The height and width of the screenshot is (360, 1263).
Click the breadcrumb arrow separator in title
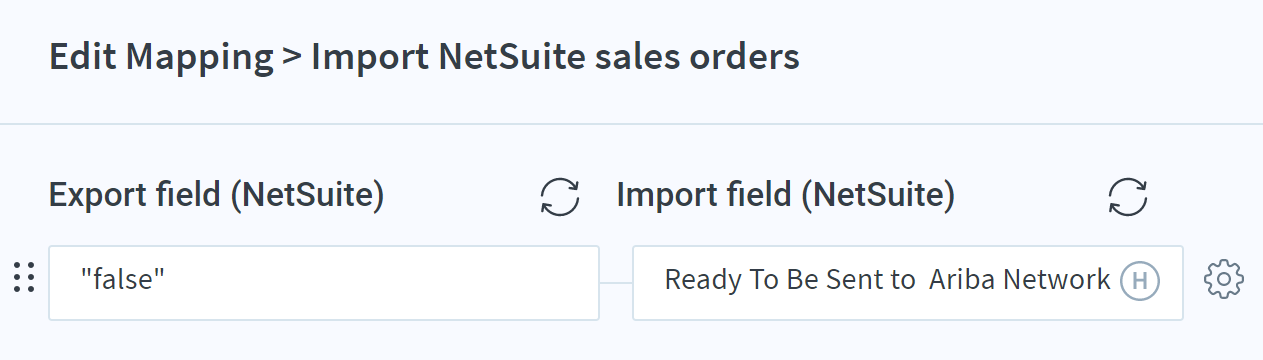(292, 58)
